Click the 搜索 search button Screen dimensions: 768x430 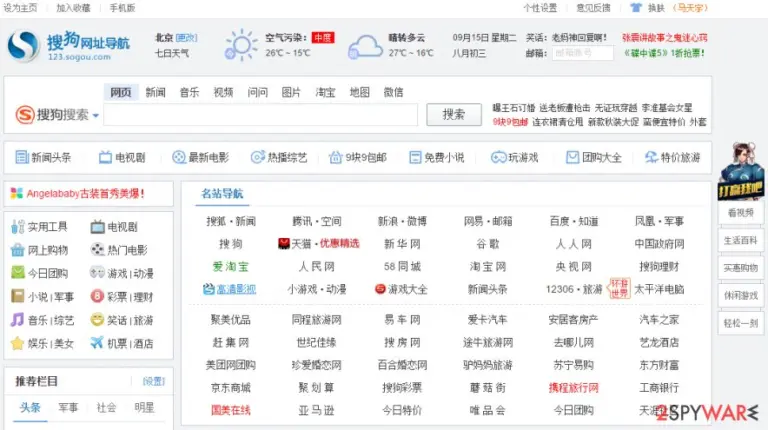click(454, 115)
